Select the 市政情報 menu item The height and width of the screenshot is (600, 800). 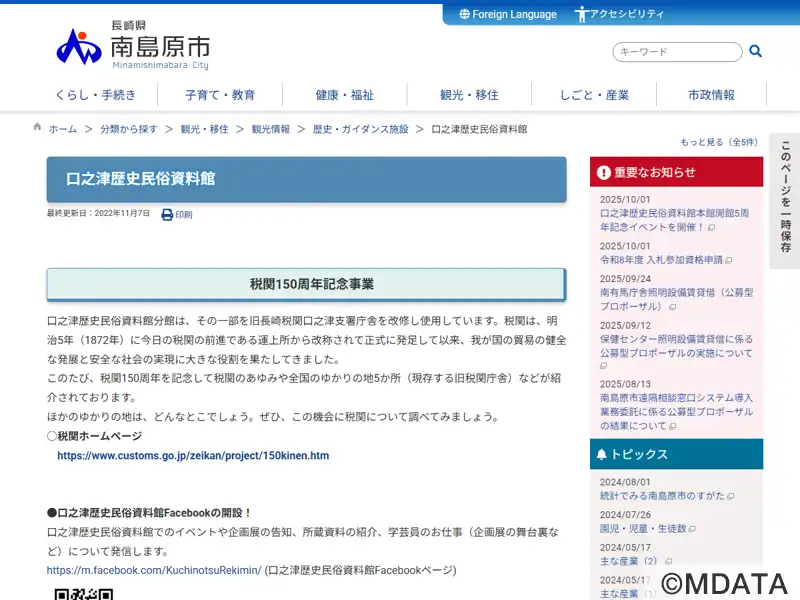(711, 95)
